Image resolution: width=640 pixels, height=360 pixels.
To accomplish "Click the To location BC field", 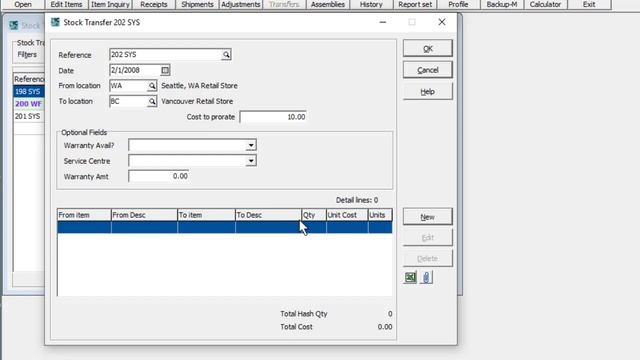I will pos(128,101).
